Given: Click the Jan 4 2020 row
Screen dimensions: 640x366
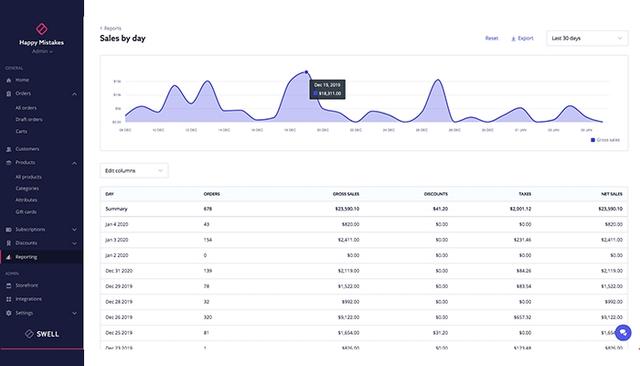Looking at the screenshot, I should [x=364, y=224].
